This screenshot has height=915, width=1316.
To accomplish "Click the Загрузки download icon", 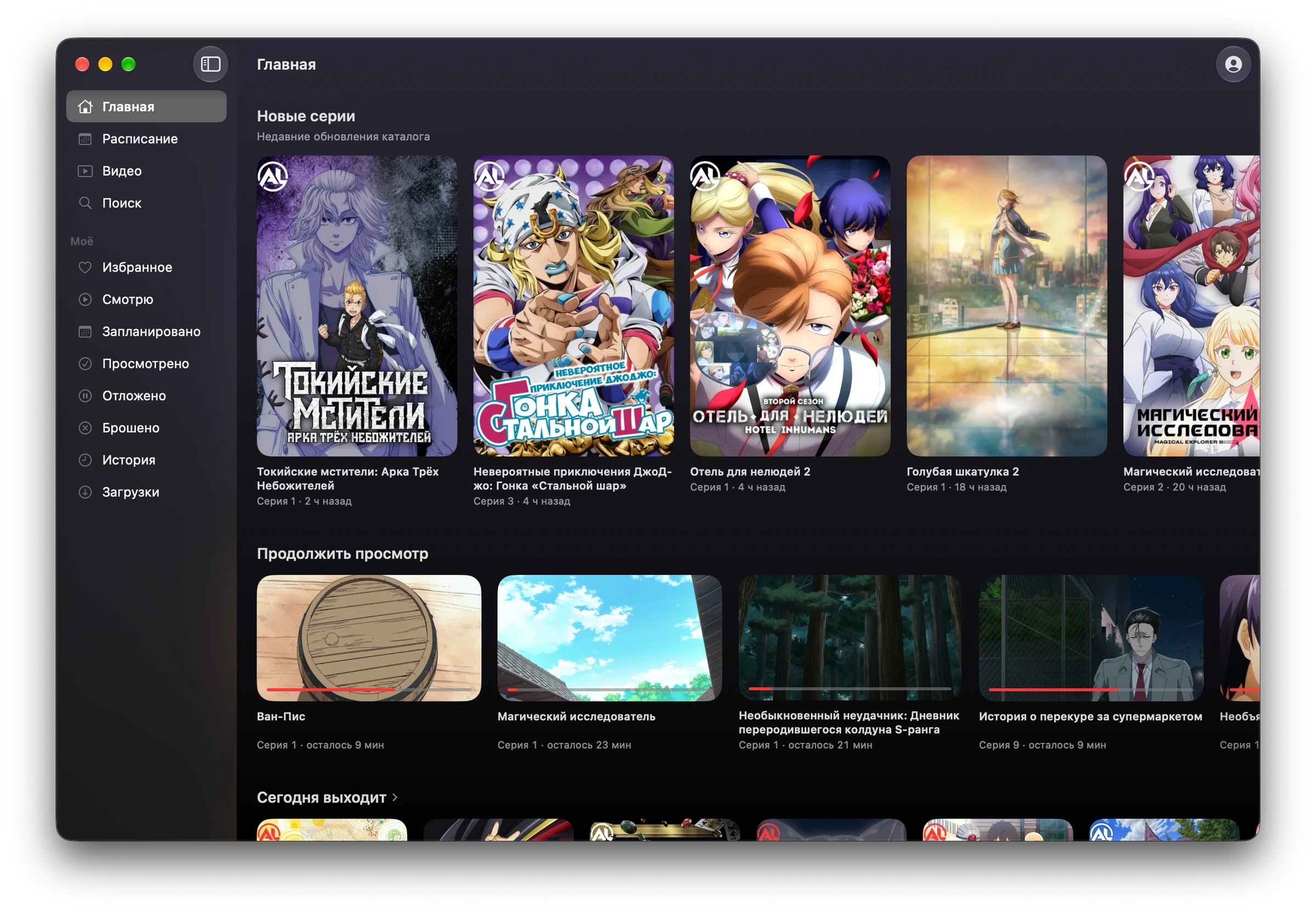I will click(85, 492).
